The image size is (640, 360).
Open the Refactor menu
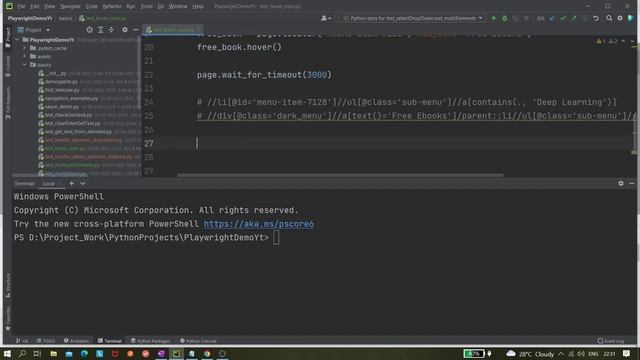click(x=112, y=7)
